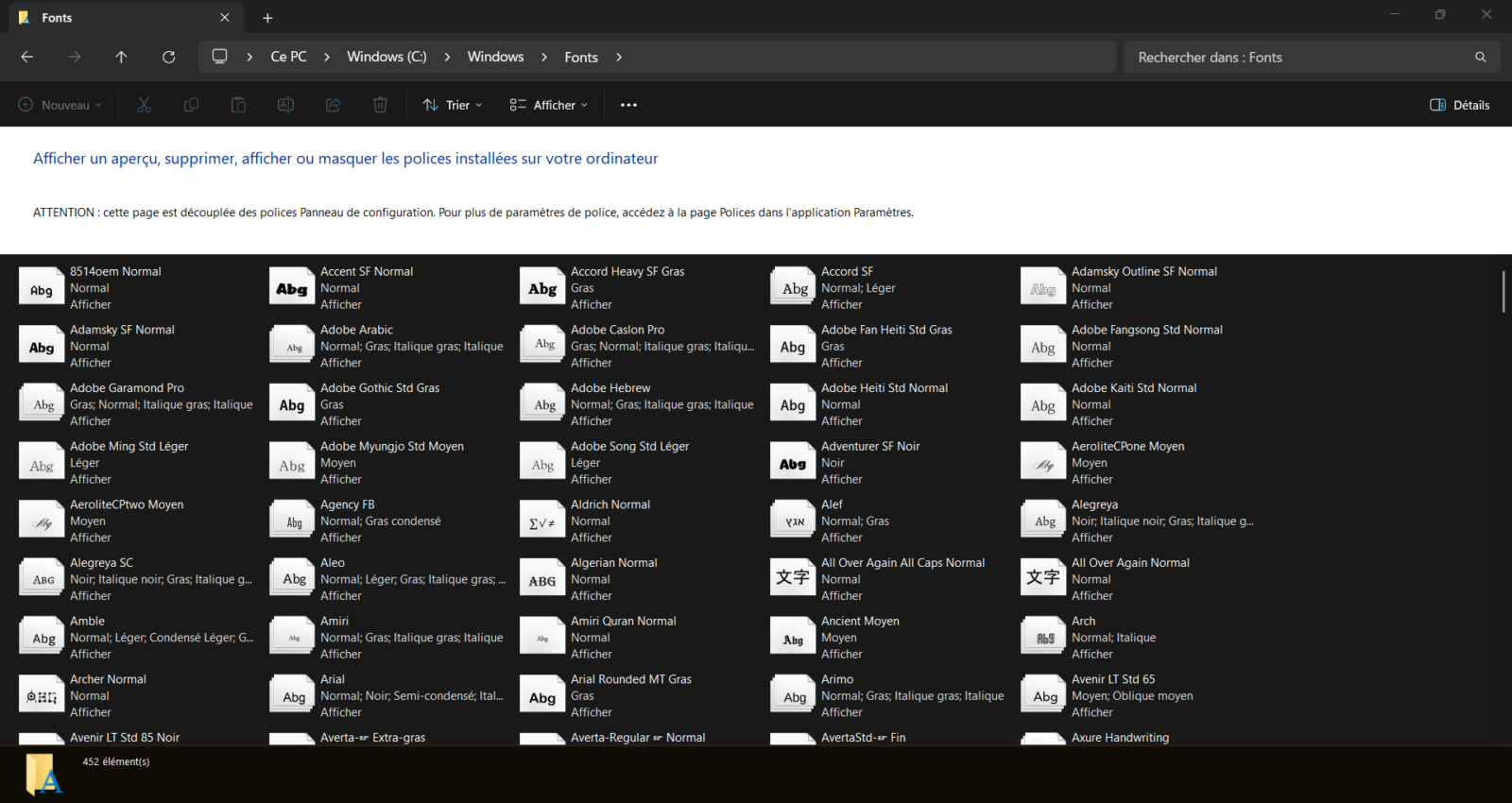Navigate to Windows (C:) breadcrumb
This screenshot has width=1512, height=803.
(387, 57)
